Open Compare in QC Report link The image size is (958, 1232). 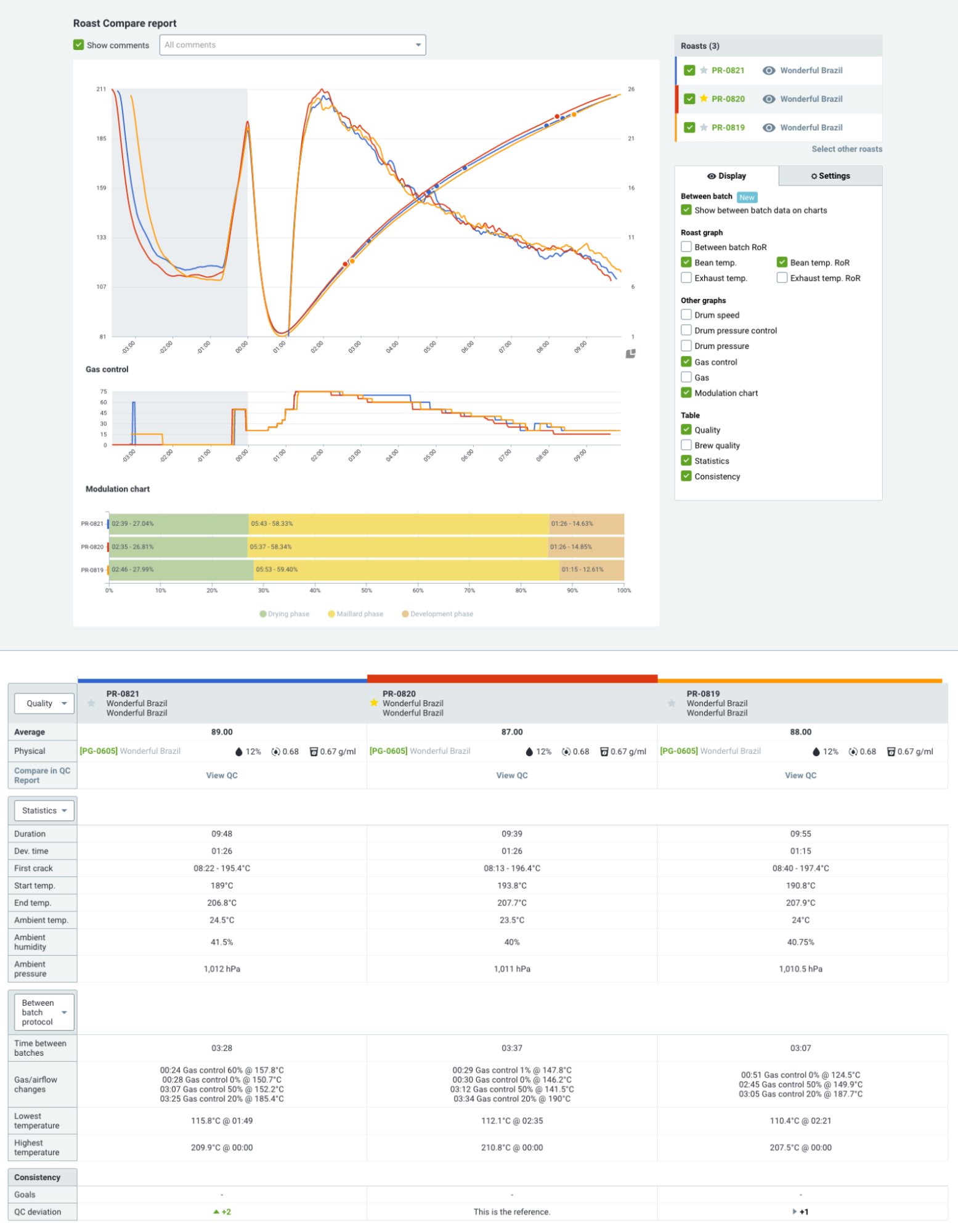coord(42,775)
